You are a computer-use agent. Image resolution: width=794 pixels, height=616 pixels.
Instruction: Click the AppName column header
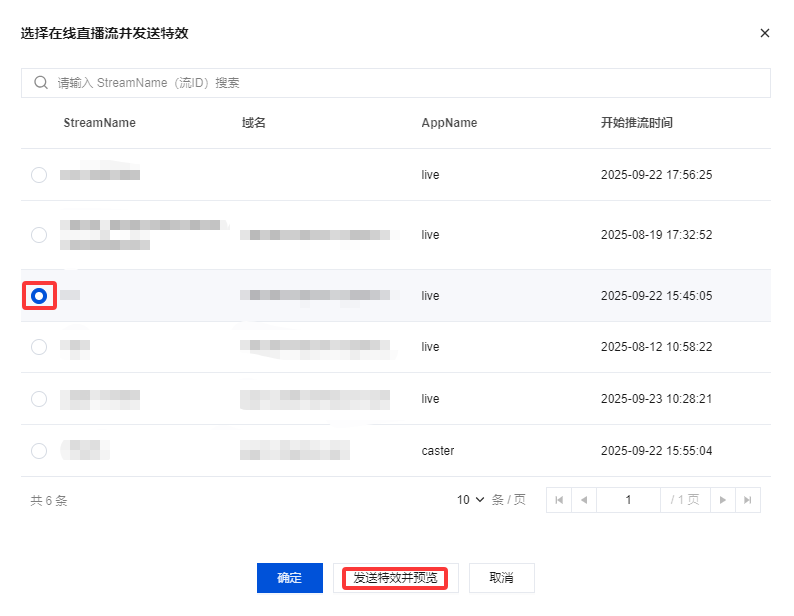(x=449, y=123)
